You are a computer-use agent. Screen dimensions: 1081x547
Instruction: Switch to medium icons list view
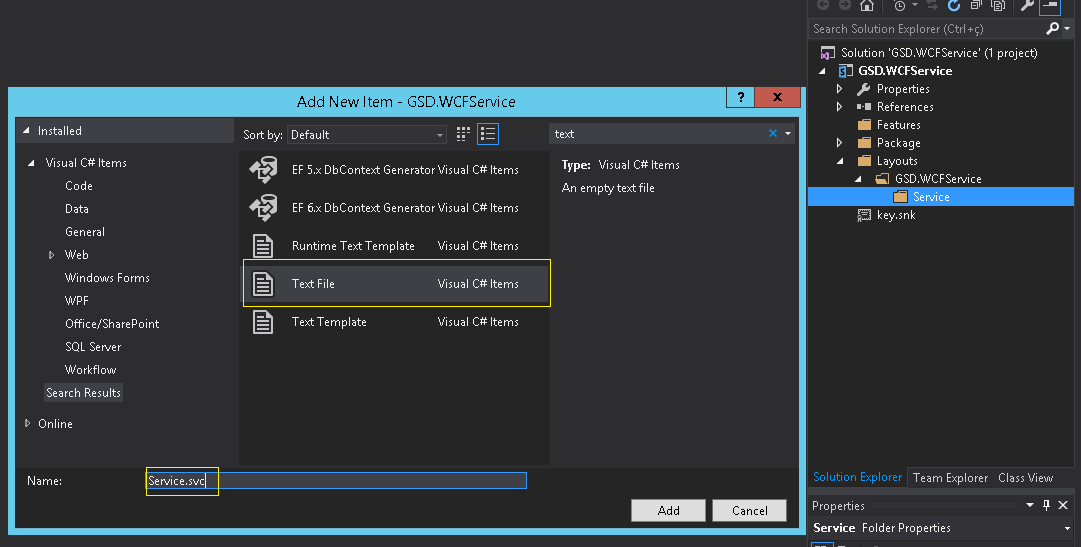[488, 134]
